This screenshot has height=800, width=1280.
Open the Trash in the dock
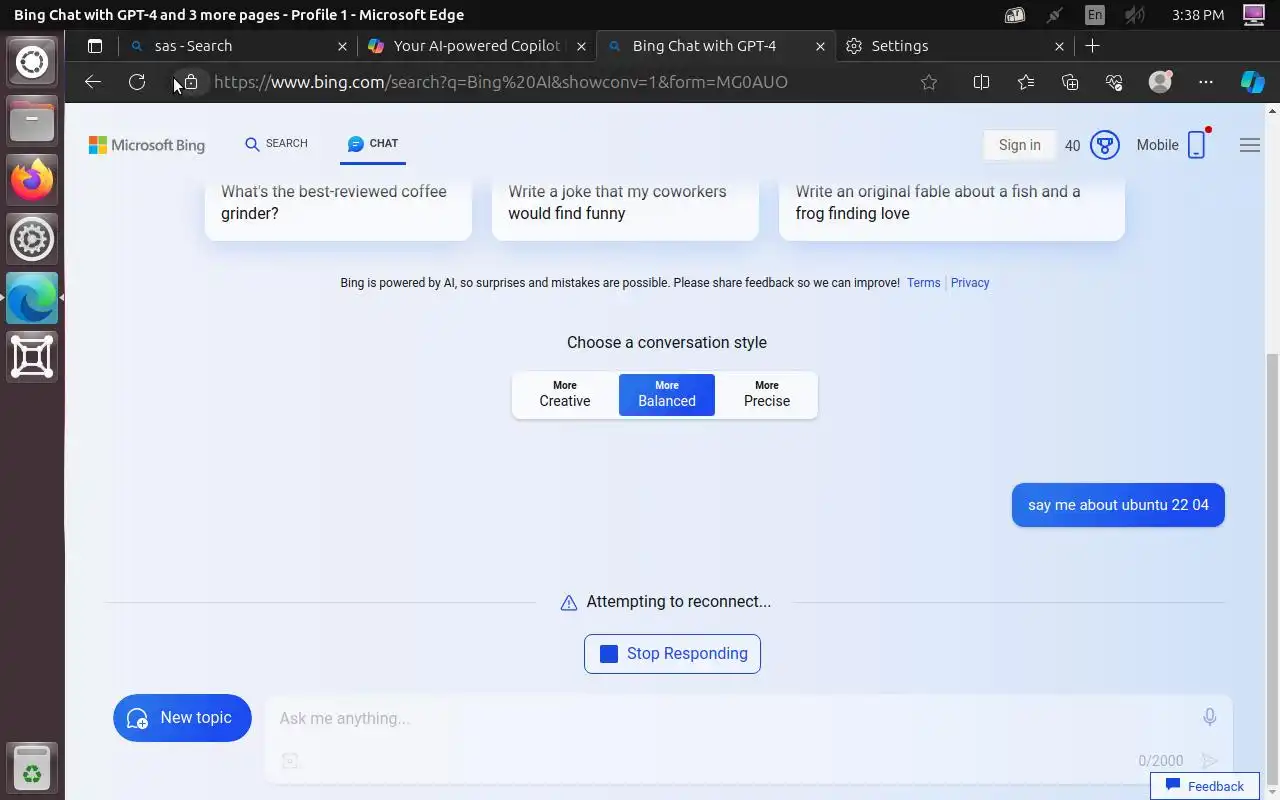tap(32, 770)
